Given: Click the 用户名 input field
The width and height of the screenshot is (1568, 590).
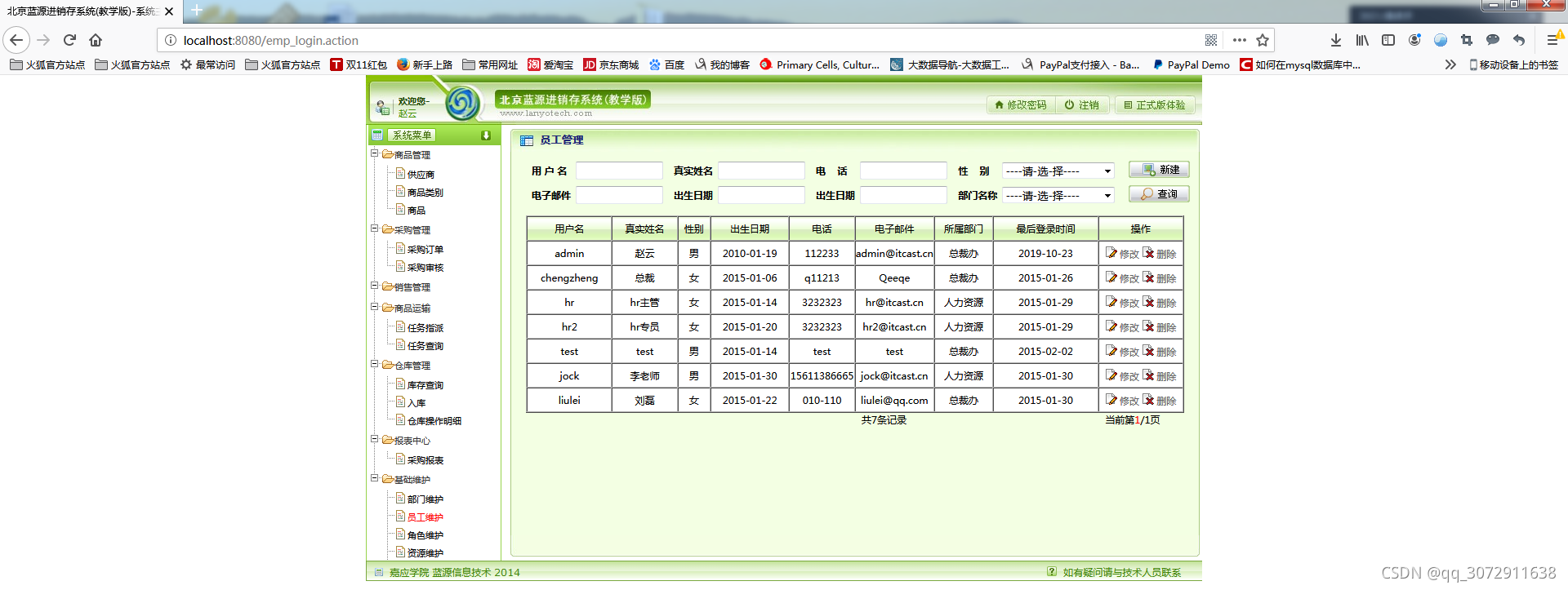Looking at the screenshot, I should [619, 171].
